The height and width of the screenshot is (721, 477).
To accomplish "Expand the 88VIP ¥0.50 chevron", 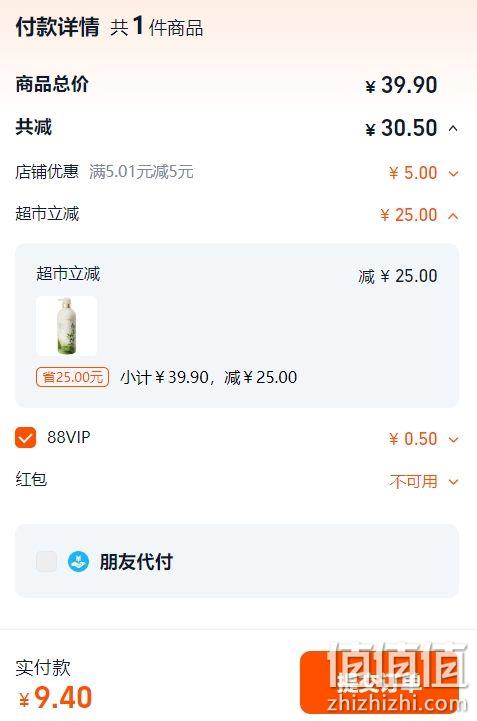I will [454, 440].
